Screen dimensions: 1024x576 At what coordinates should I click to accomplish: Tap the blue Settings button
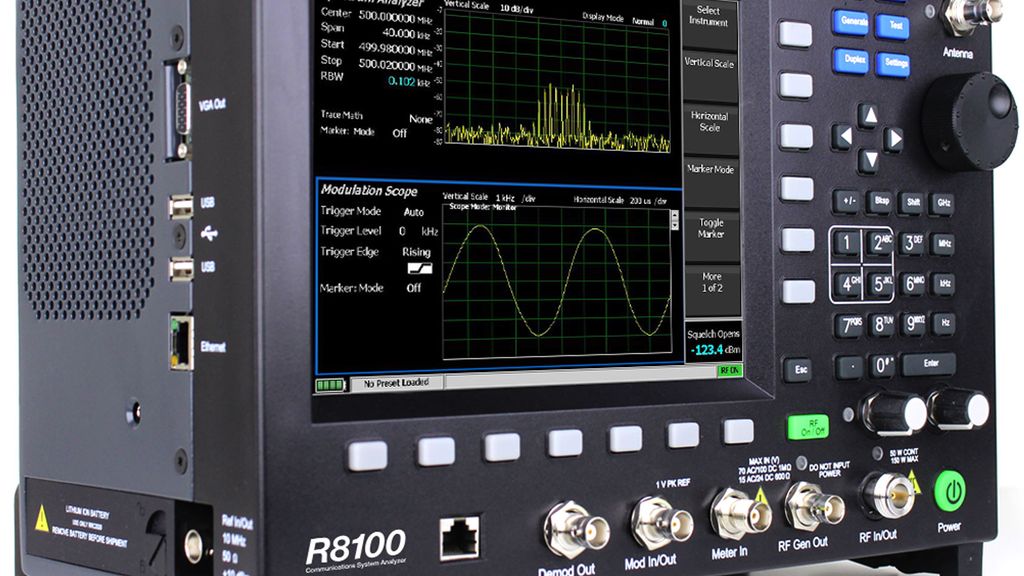coord(893,64)
